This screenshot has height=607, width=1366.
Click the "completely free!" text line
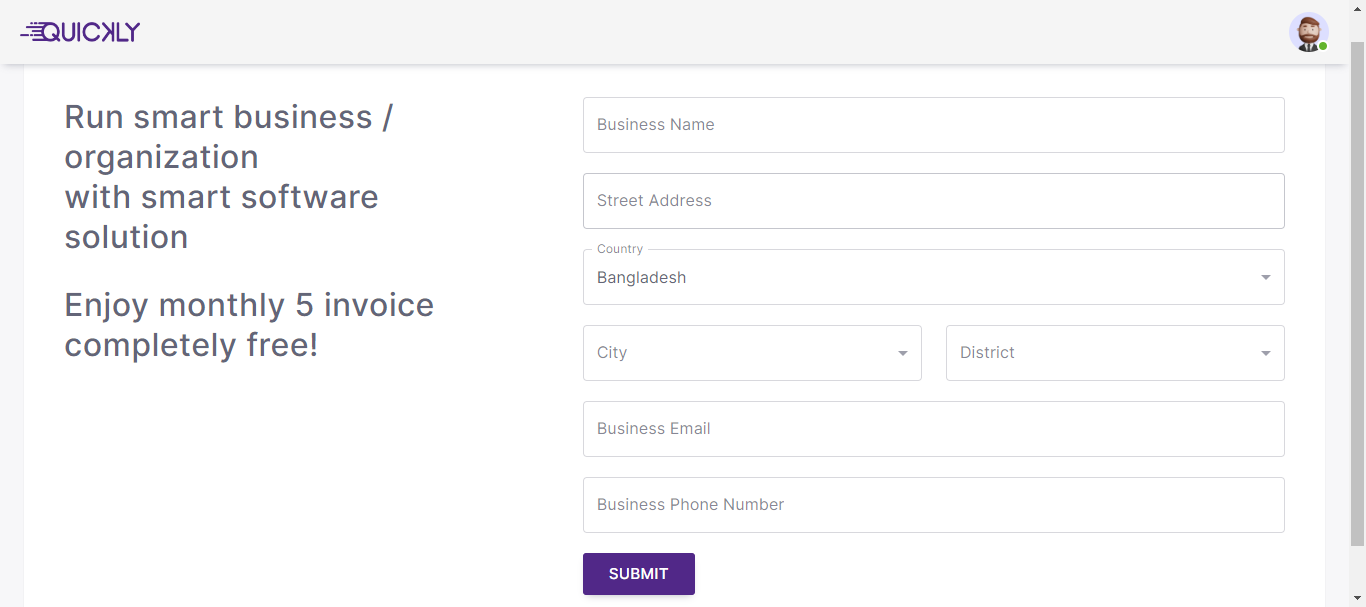point(191,345)
